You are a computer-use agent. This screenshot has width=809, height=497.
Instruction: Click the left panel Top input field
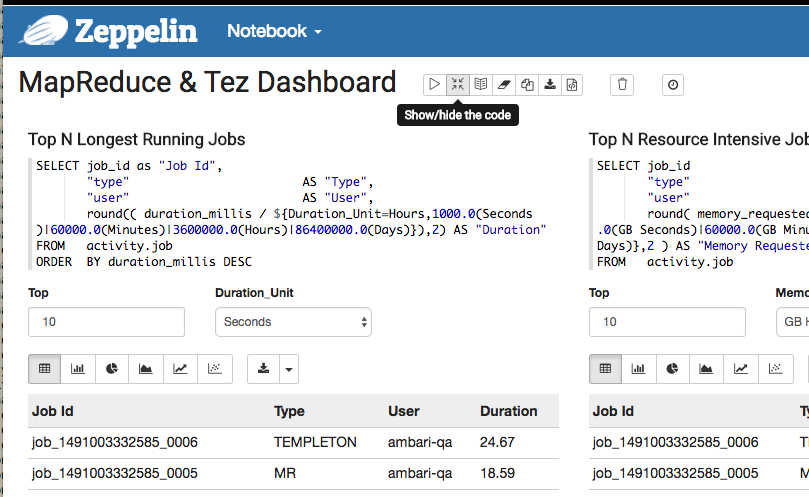[107, 322]
